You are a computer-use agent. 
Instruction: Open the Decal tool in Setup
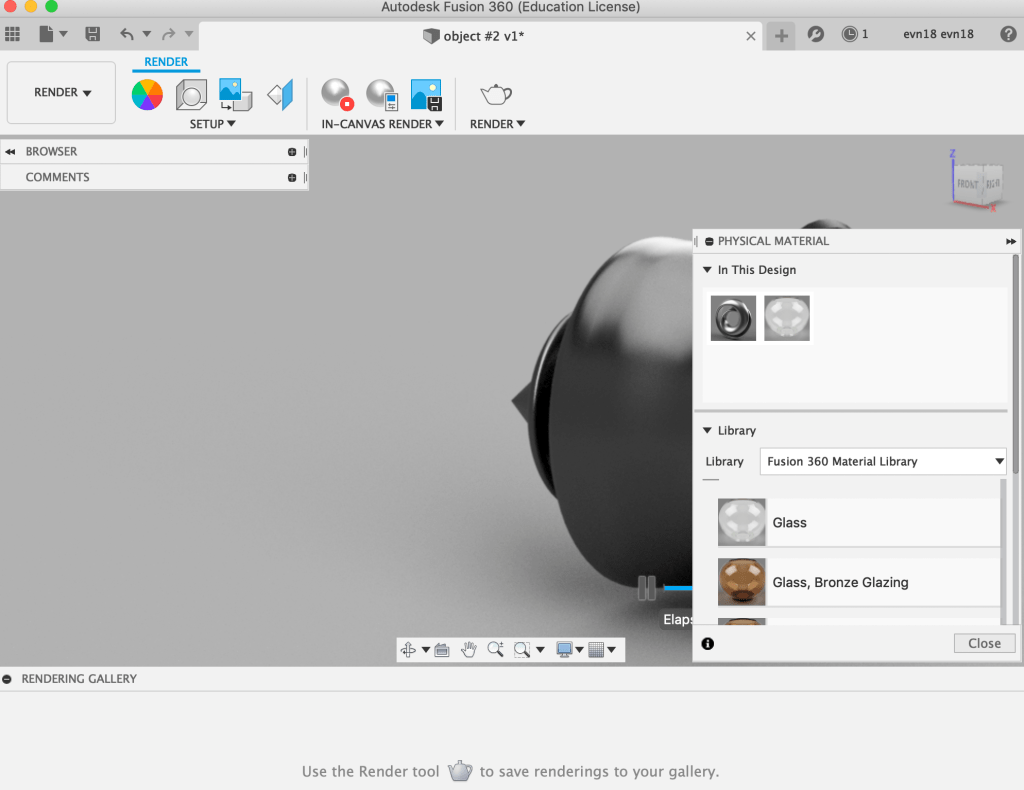pyautogui.click(x=235, y=95)
